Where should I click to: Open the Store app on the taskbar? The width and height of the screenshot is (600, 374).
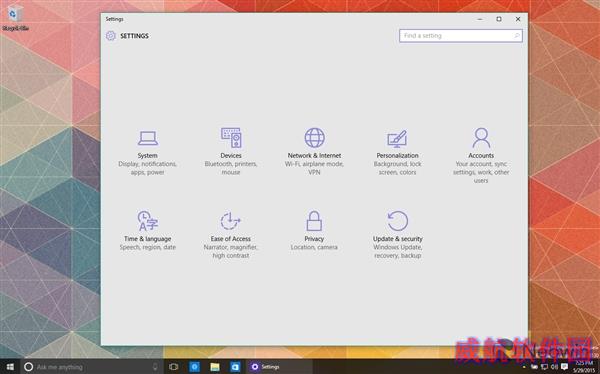pyautogui.click(x=235, y=367)
